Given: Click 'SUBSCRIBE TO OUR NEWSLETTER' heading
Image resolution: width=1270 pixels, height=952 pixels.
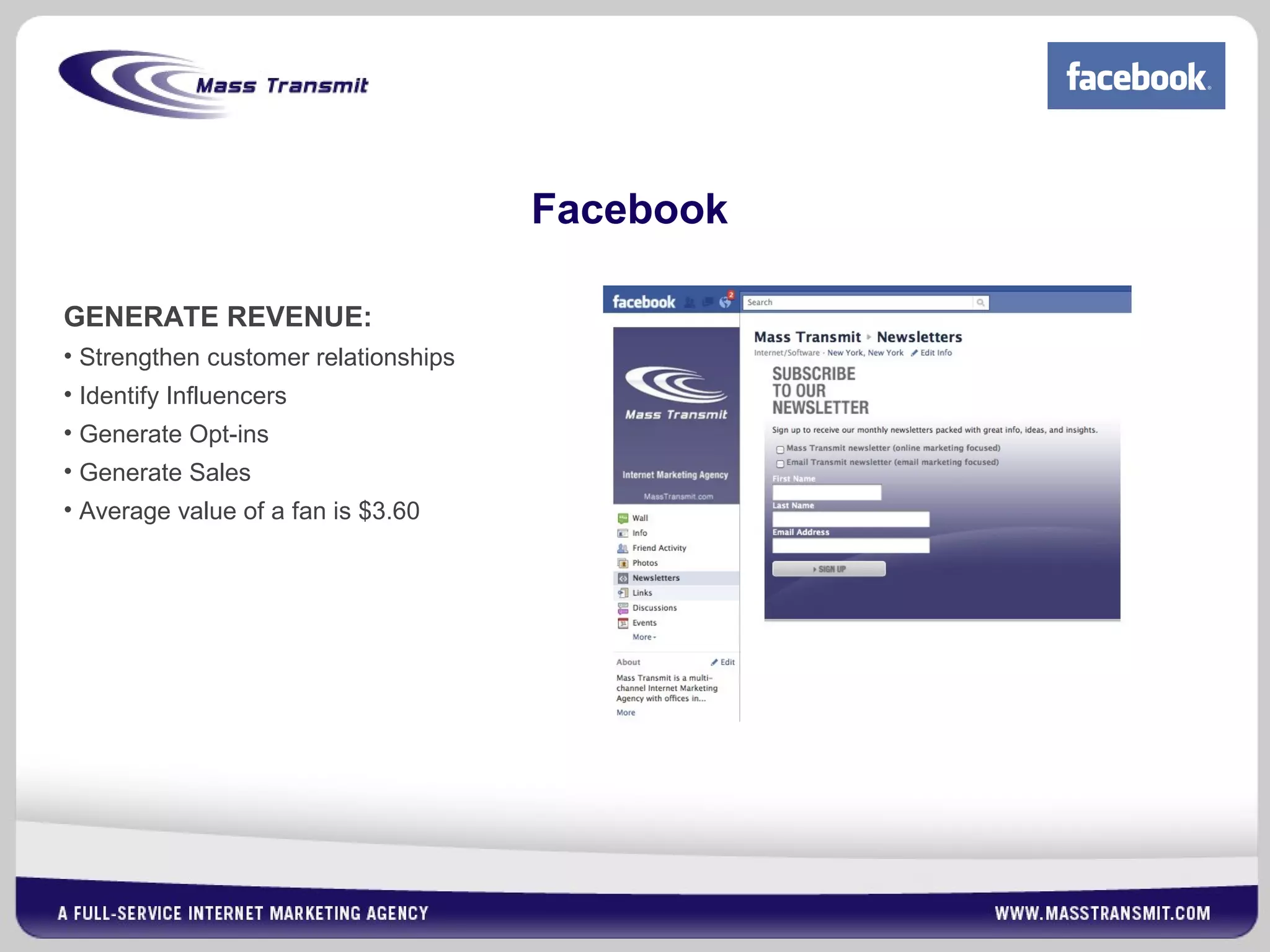Looking at the screenshot, I should click(820, 390).
